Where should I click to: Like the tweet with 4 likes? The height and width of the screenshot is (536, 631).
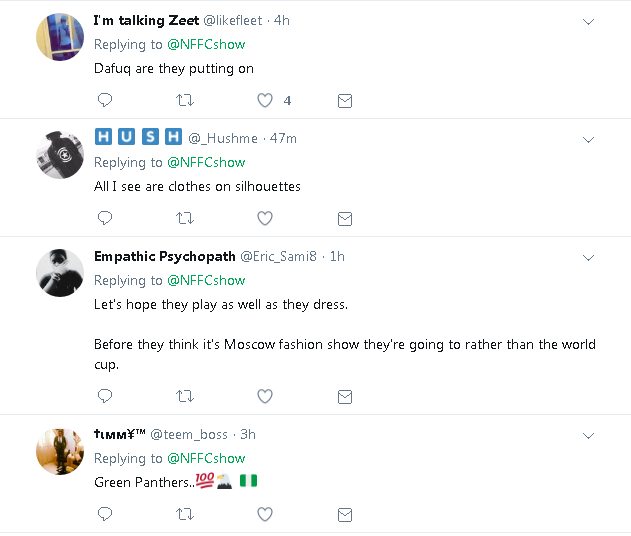point(265,100)
